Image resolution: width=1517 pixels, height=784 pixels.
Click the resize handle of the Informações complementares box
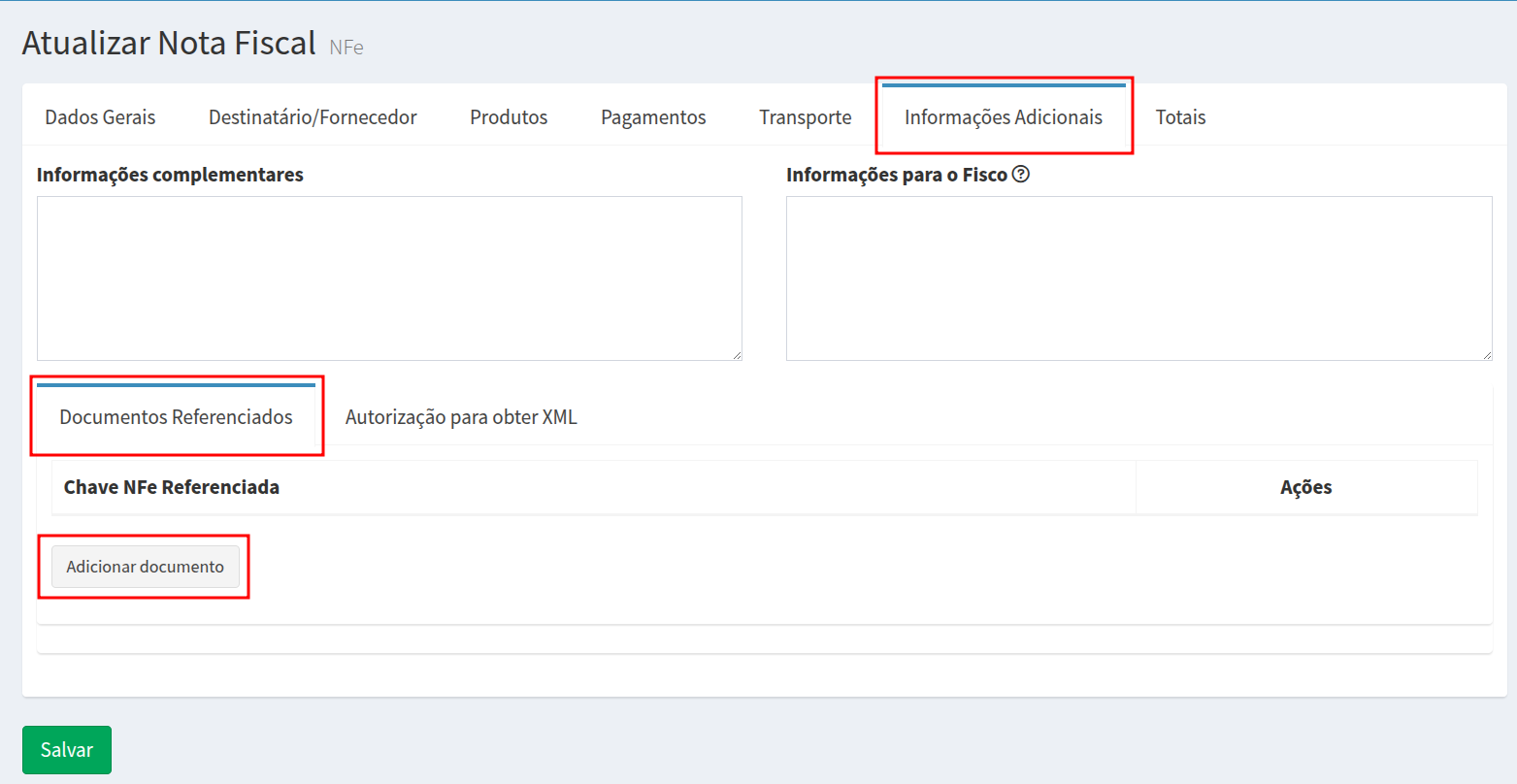(x=737, y=355)
